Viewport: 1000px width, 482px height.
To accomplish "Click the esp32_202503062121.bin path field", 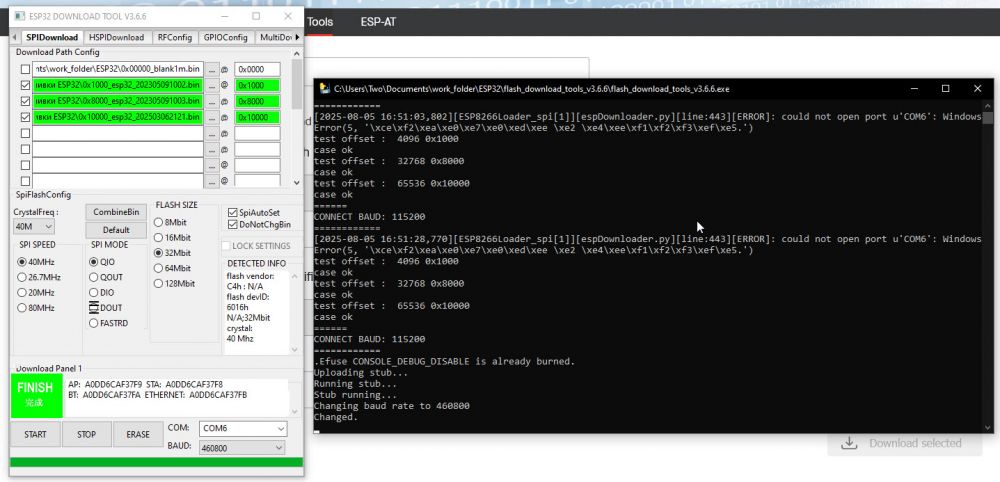I will (118, 117).
